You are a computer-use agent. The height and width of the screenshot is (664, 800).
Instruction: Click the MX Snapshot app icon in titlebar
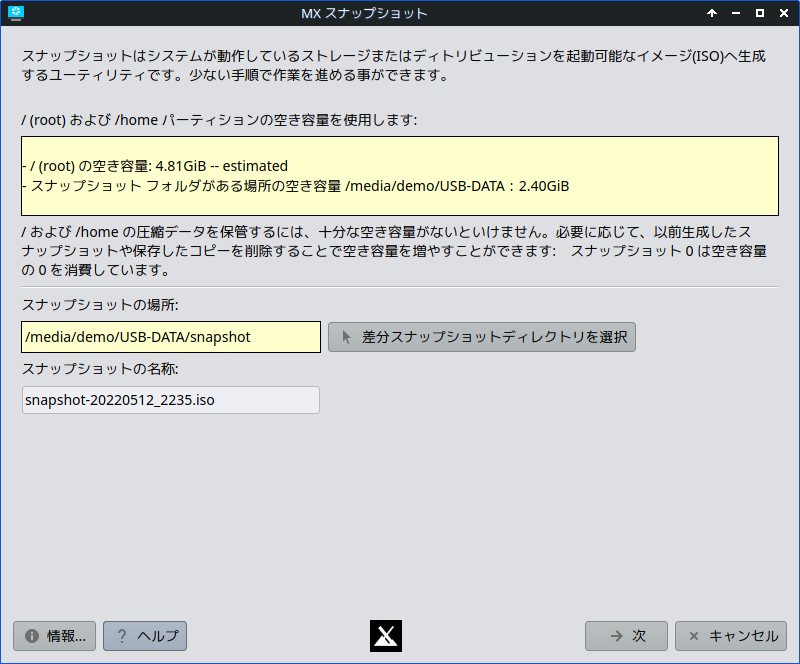[16, 13]
